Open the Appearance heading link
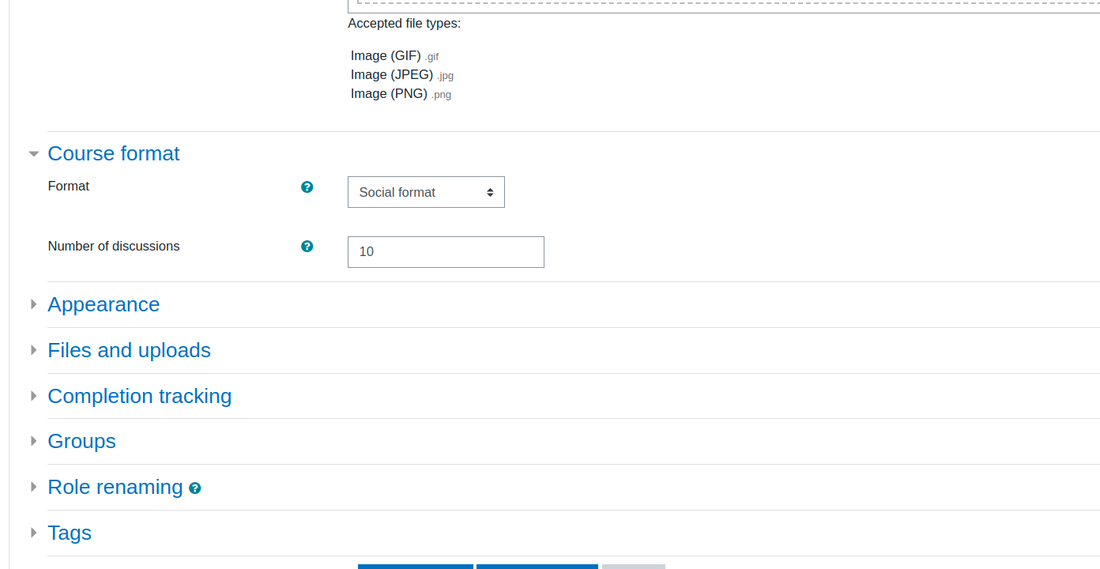Viewport: 1100px width, 569px height. point(104,304)
